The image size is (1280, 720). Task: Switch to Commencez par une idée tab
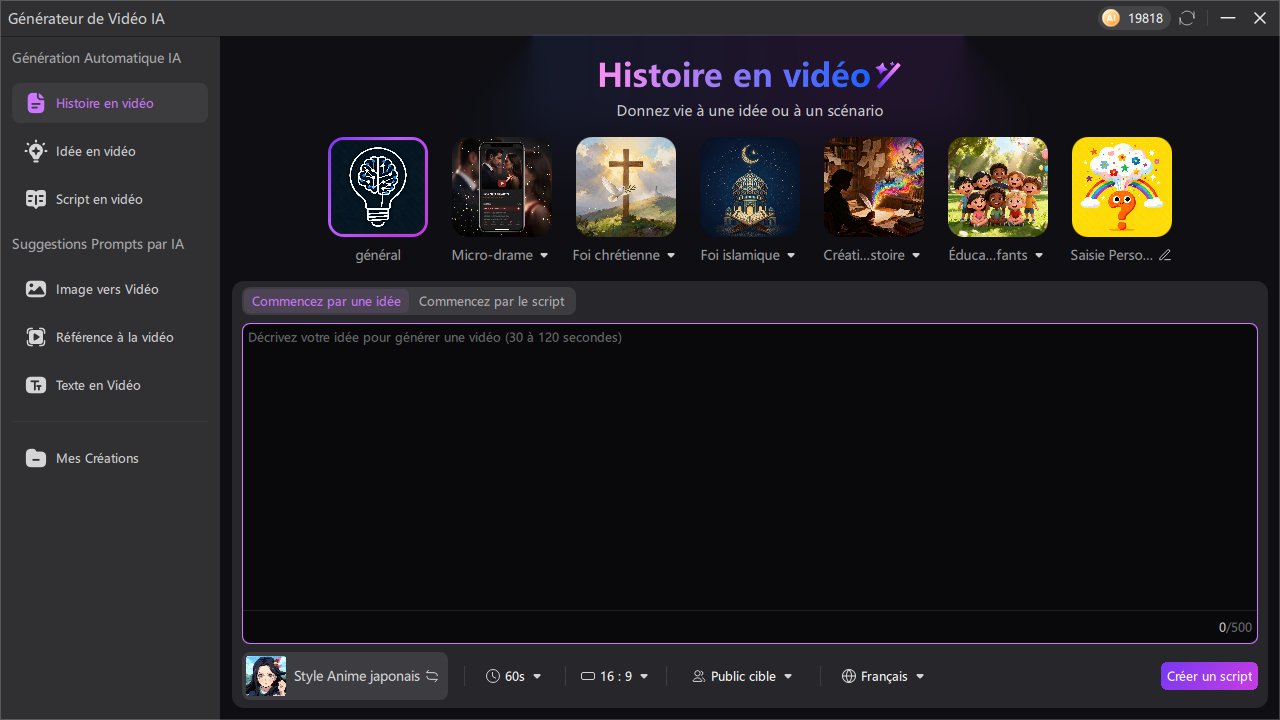pyautogui.click(x=326, y=301)
